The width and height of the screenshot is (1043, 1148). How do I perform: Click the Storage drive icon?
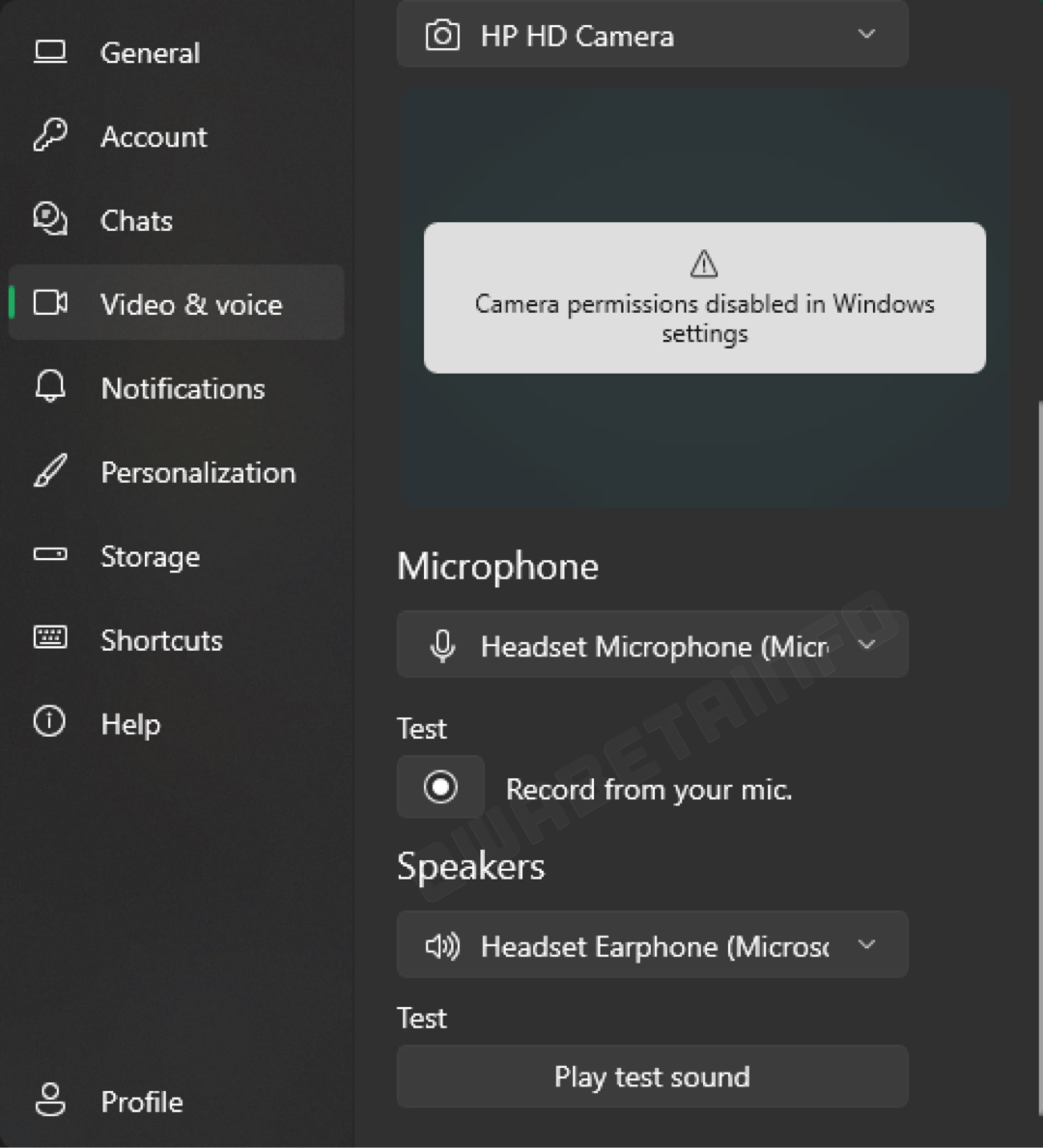(50, 555)
